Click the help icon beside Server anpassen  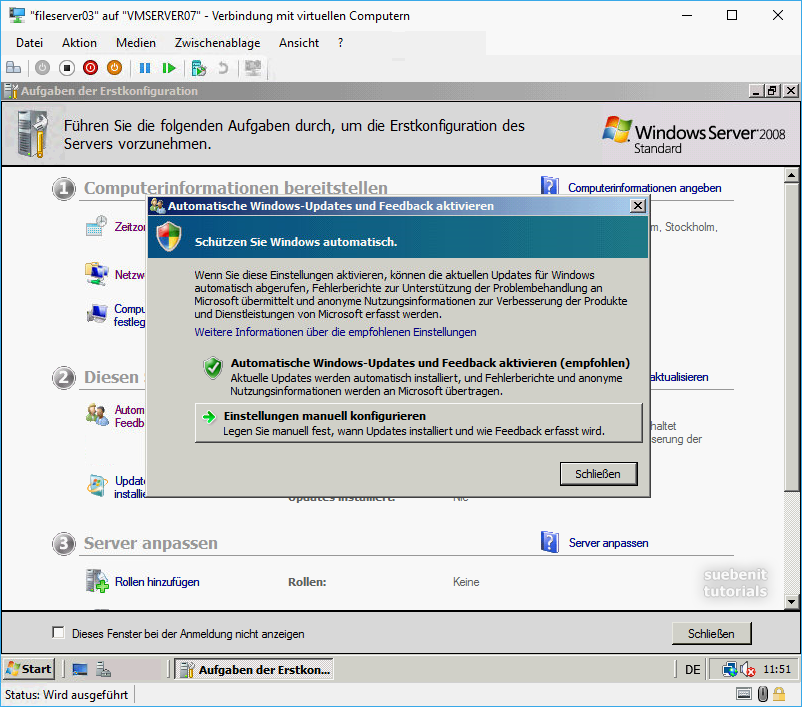(x=550, y=542)
